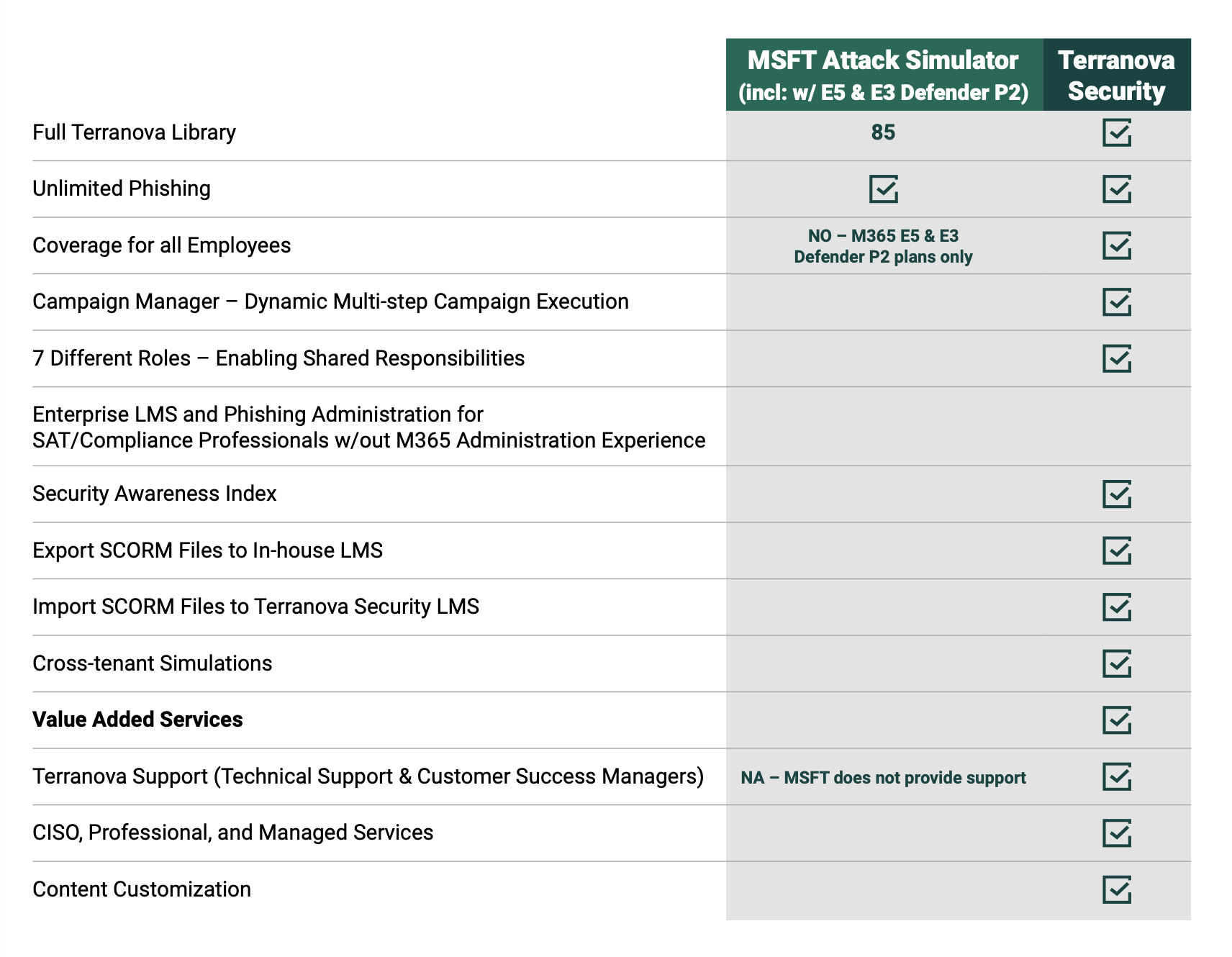The width and height of the screenshot is (1232, 957).
Task: Click '7 Different Roles – Enabling Shared Responsibilities'
Action: (279, 358)
